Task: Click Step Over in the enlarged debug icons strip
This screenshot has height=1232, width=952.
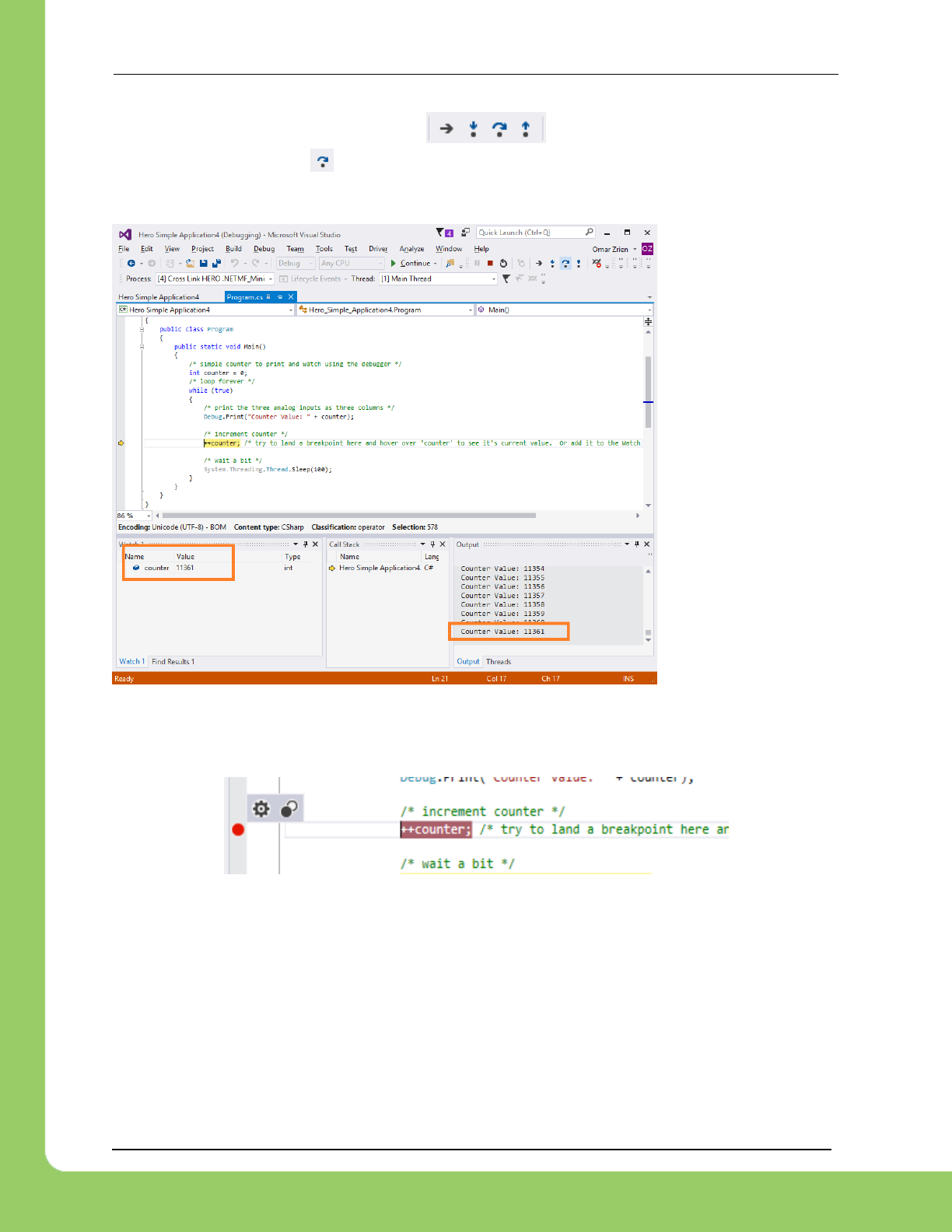Action: (x=499, y=129)
